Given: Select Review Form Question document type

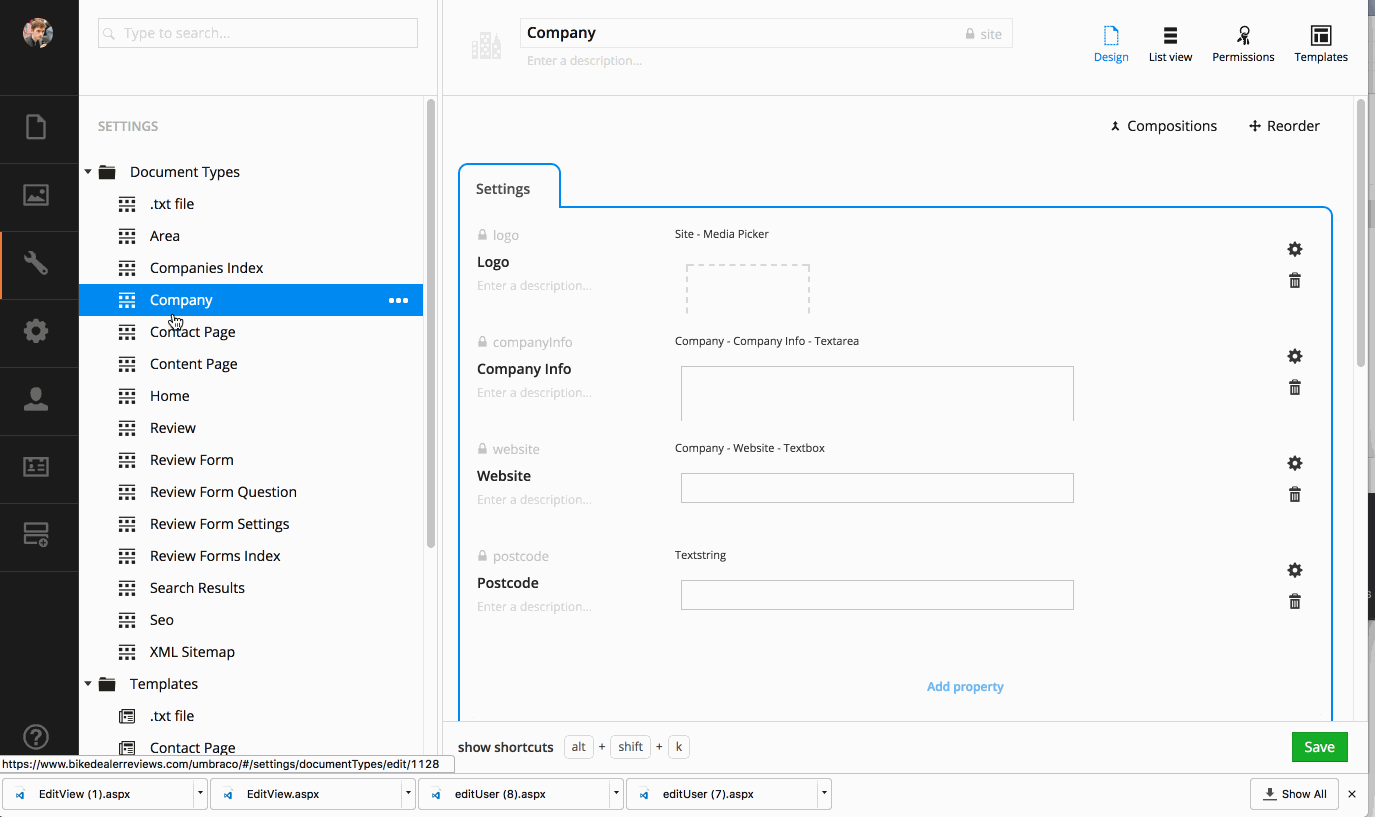Looking at the screenshot, I should (223, 492).
